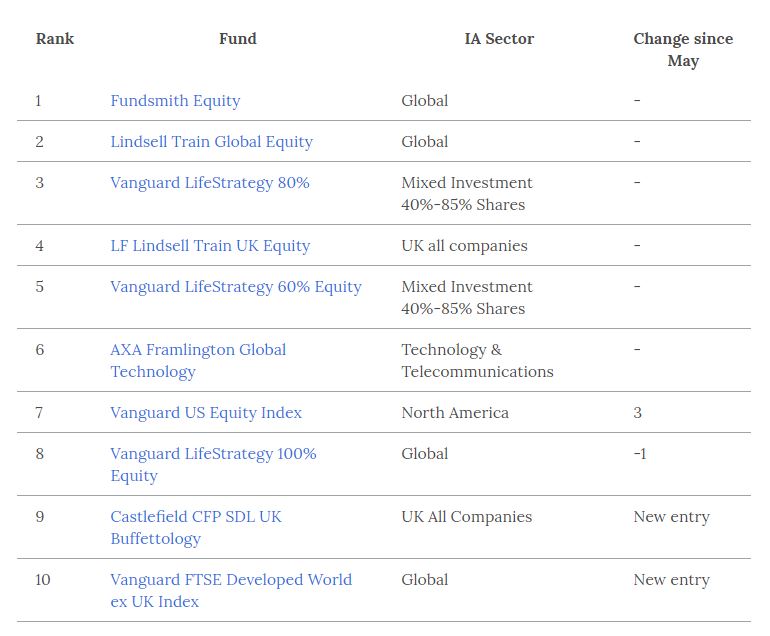
Task: Click the rank 10 cell
Action: 43,580
